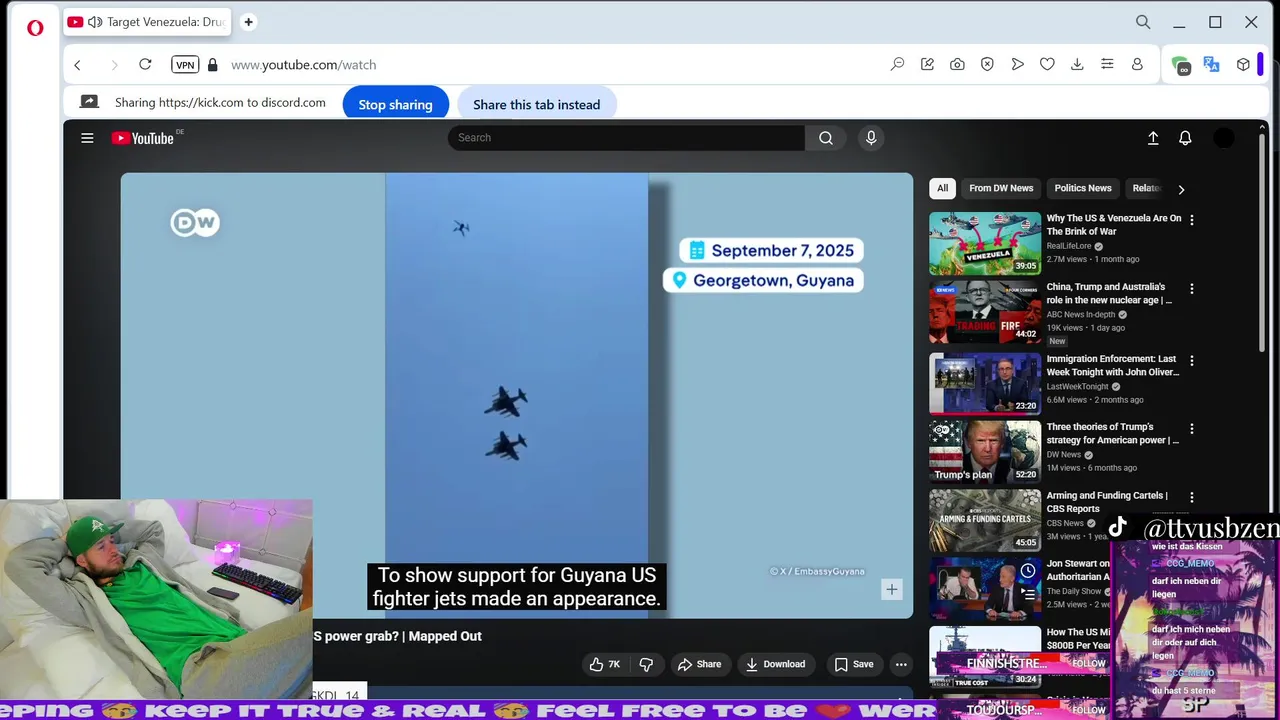
Task: Open Easy Setup sliders icon
Action: [x=1107, y=64]
